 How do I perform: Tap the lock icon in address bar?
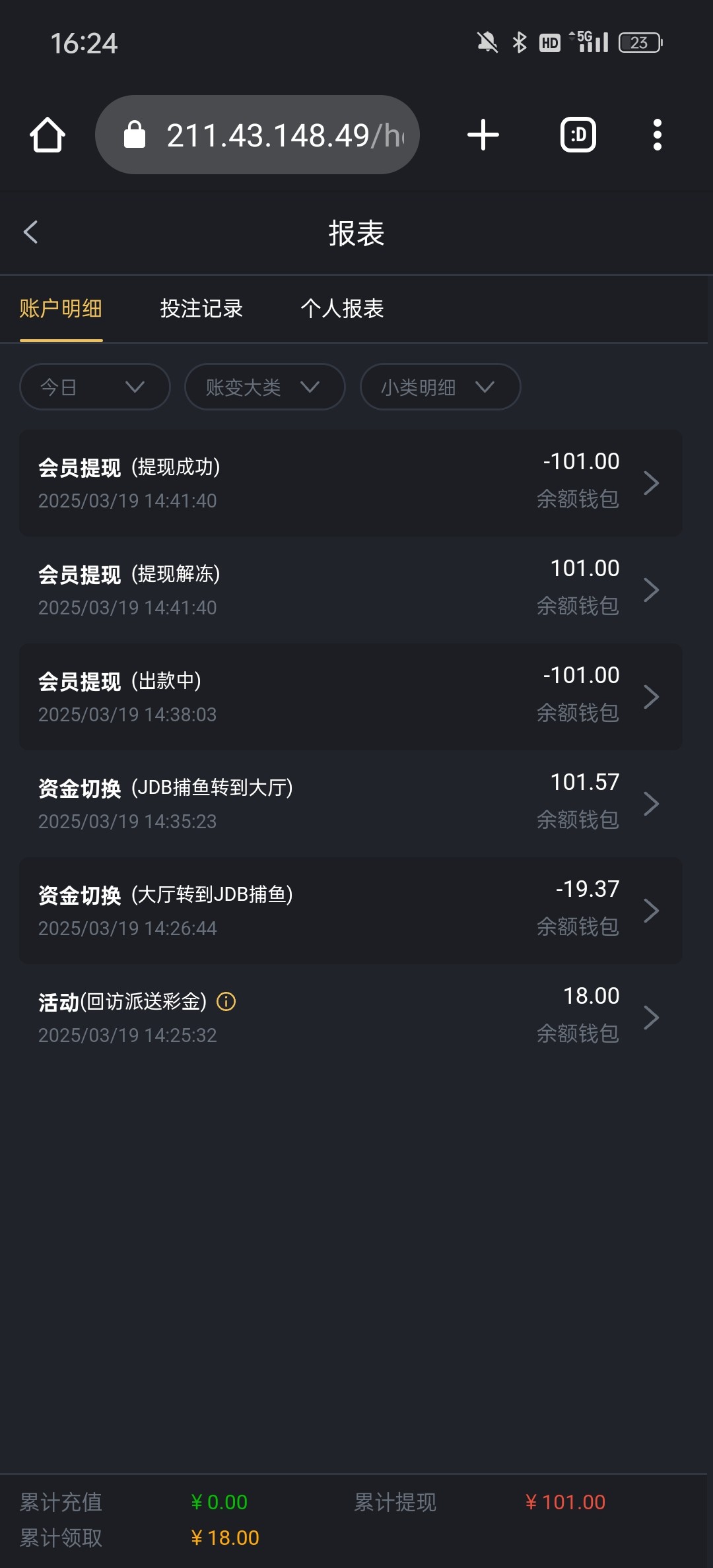click(x=135, y=135)
